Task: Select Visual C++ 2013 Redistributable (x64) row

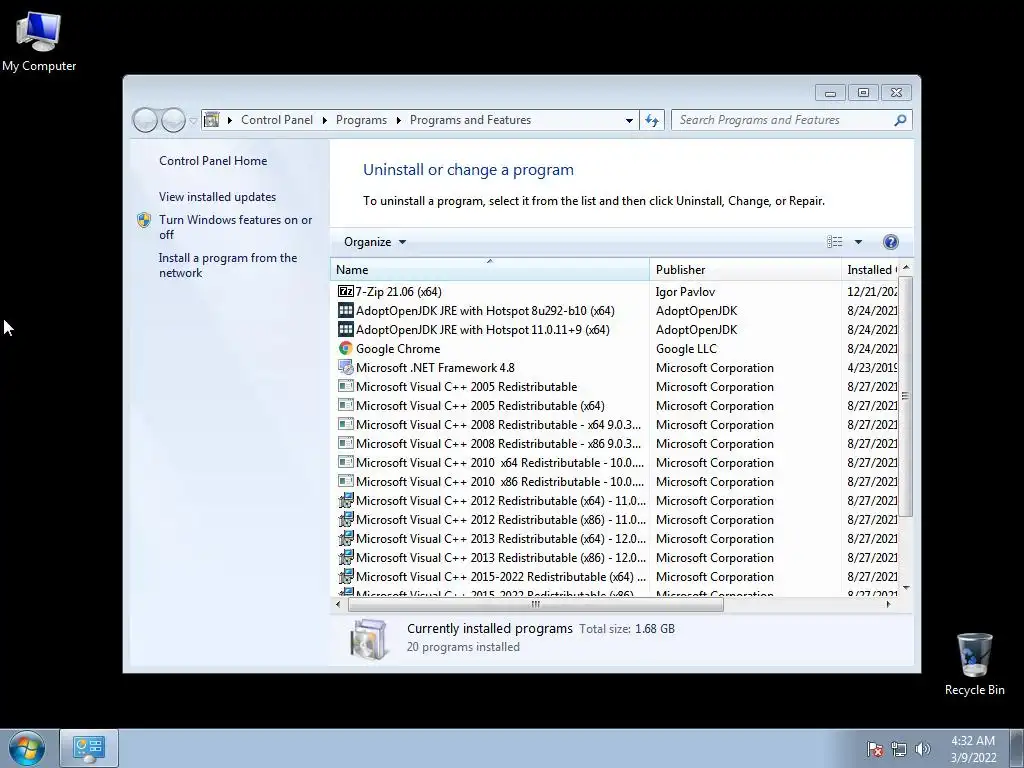Action: pyautogui.click(x=614, y=538)
